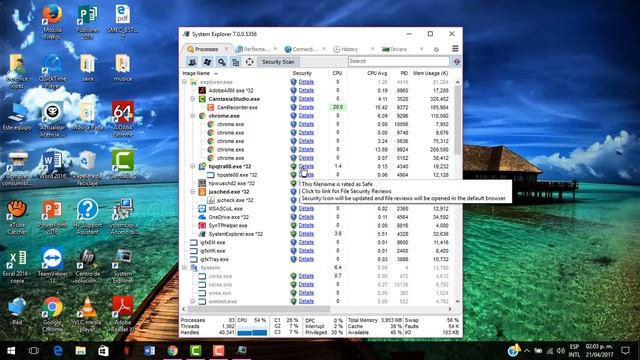Select the igfxEM.exe process row
This screenshot has width=640, height=360.
pos(316,242)
